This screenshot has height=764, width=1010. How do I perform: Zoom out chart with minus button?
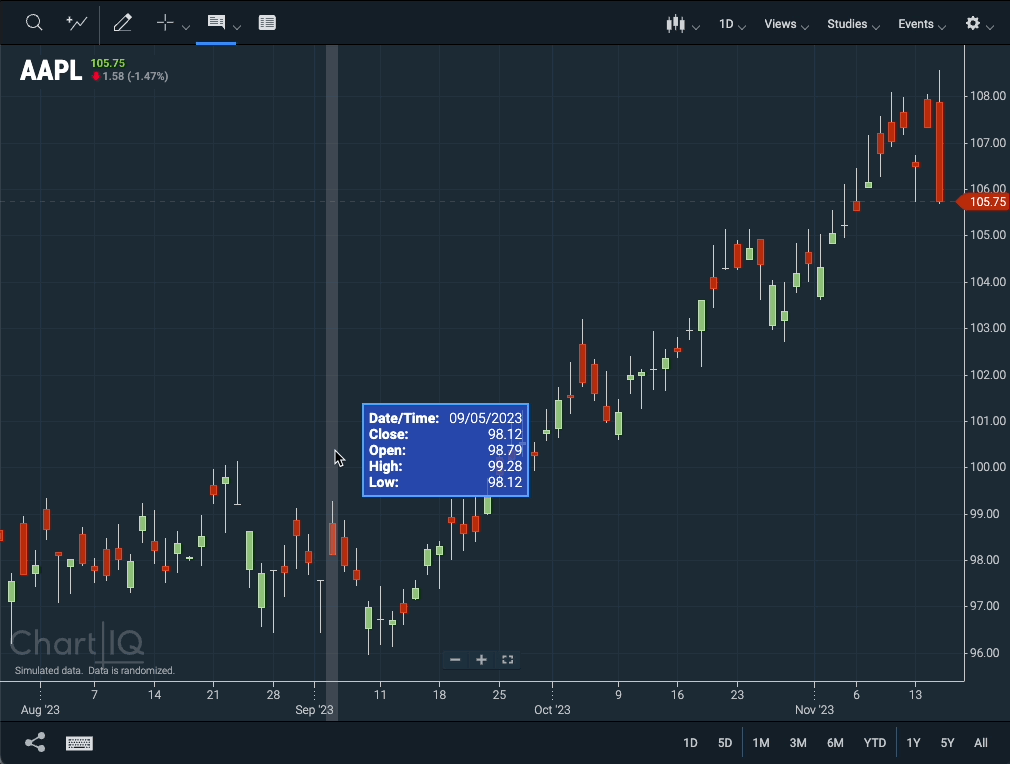click(x=455, y=660)
